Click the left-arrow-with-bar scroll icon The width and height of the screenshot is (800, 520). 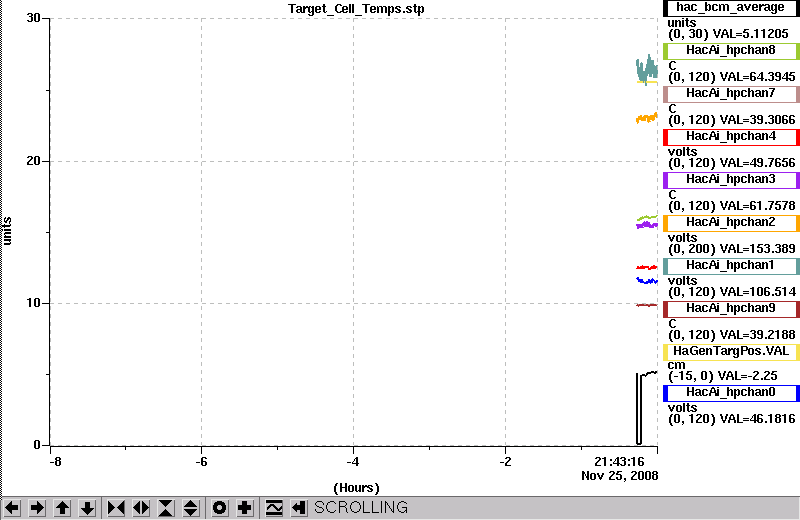click(299, 508)
